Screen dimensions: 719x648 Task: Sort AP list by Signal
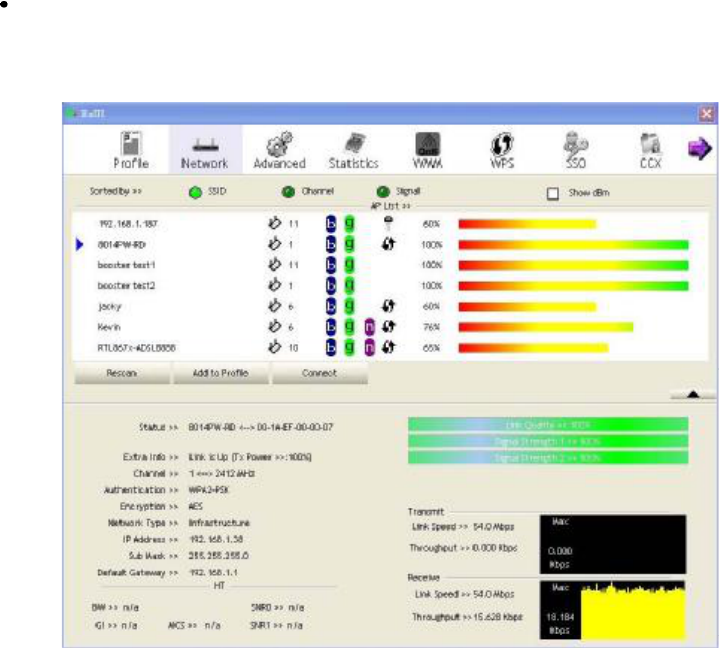[383, 192]
